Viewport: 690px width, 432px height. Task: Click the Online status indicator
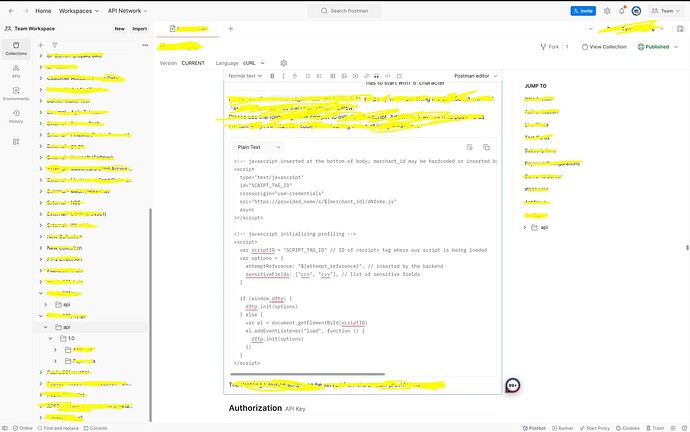pos(22,428)
